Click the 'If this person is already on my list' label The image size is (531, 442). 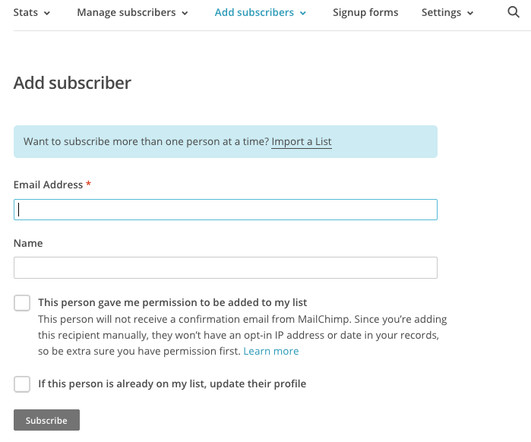pos(172,384)
